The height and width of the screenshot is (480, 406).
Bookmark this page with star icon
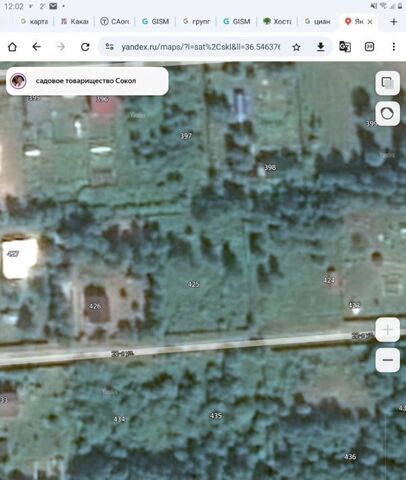pyautogui.click(x=296, y=47)
